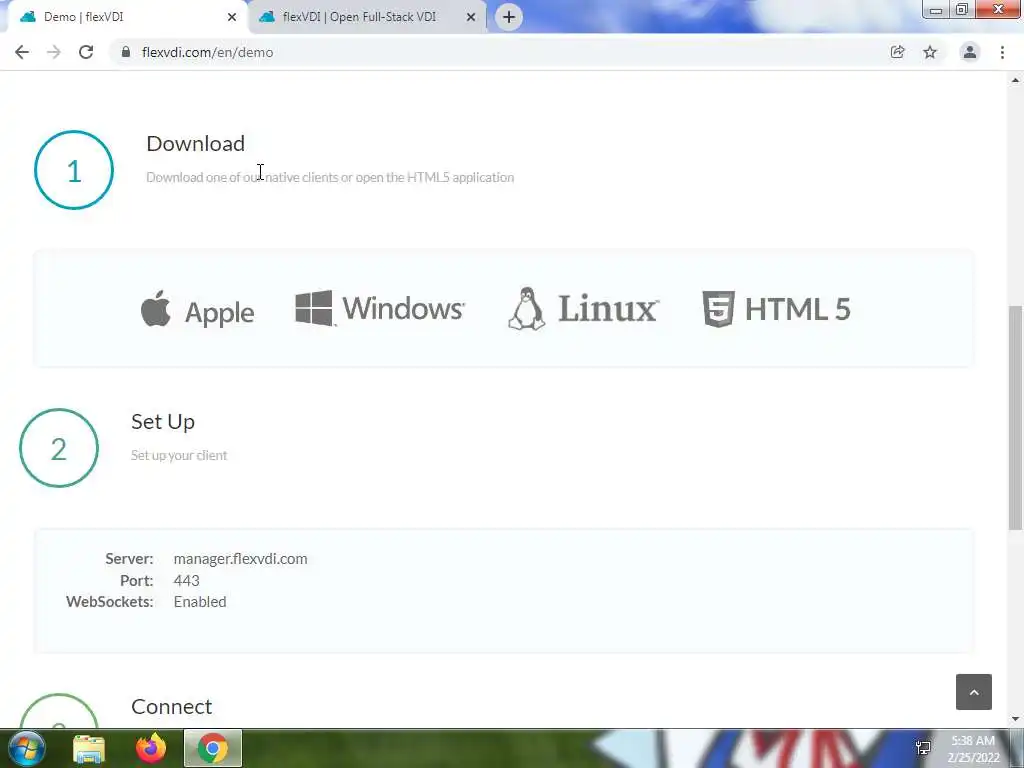This screenshot has height=768, width=1024.
Task: Open File Explorer from taskbar
Action: click(89, 749)
